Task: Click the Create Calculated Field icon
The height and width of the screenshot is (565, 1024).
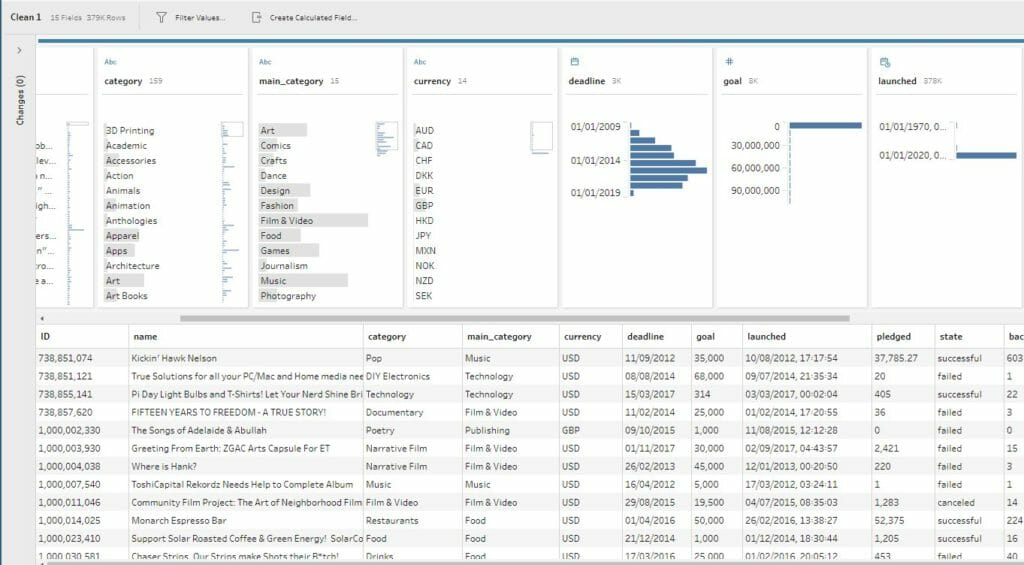Action: (257, 18)
